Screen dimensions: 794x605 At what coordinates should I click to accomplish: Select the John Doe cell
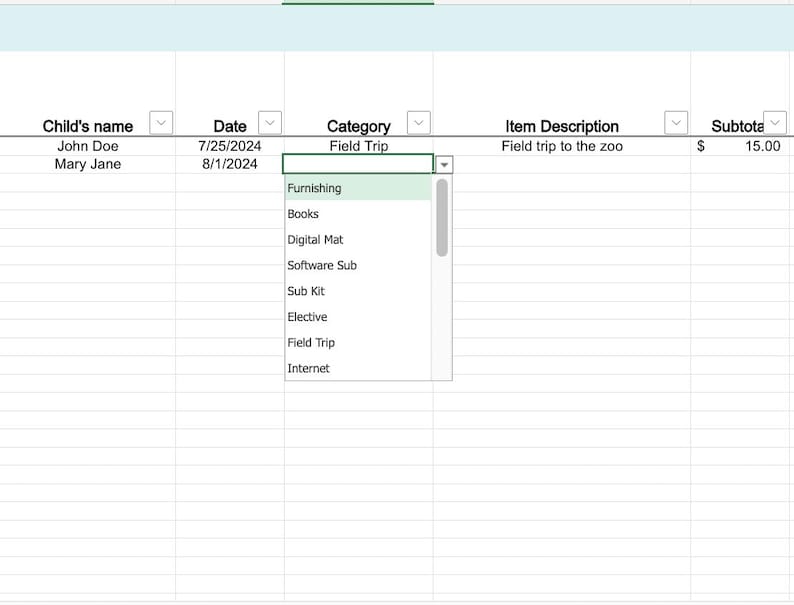(88, 146)
